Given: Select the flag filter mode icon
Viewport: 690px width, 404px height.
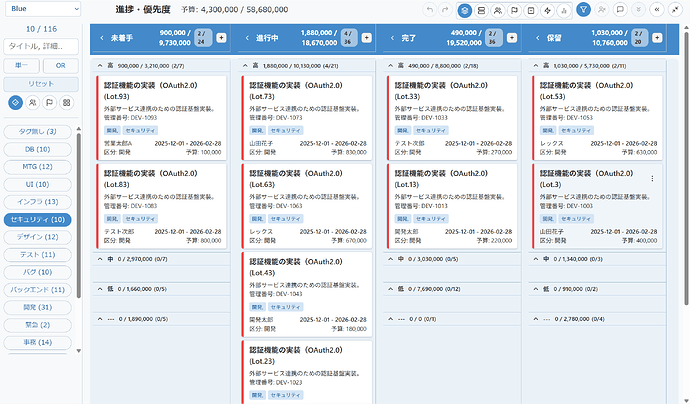Looking at the screenshot, I should (49, 102).
